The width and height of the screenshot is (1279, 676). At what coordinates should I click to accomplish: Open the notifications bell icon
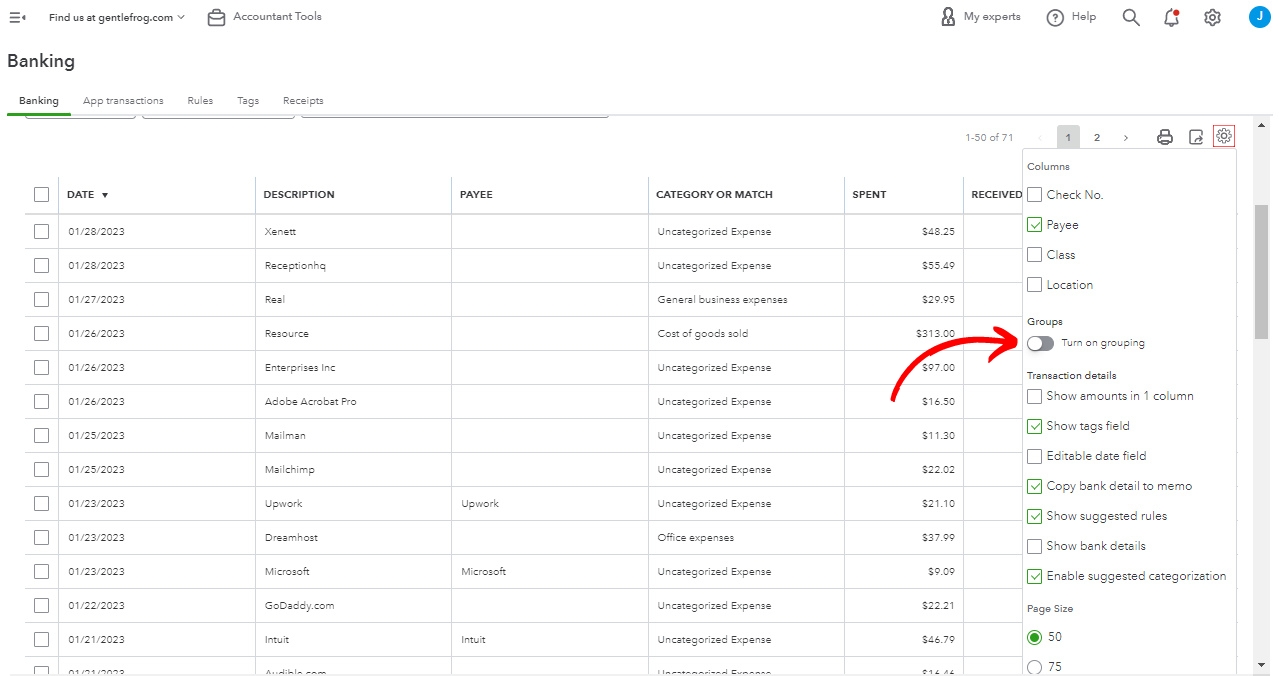1172,17
